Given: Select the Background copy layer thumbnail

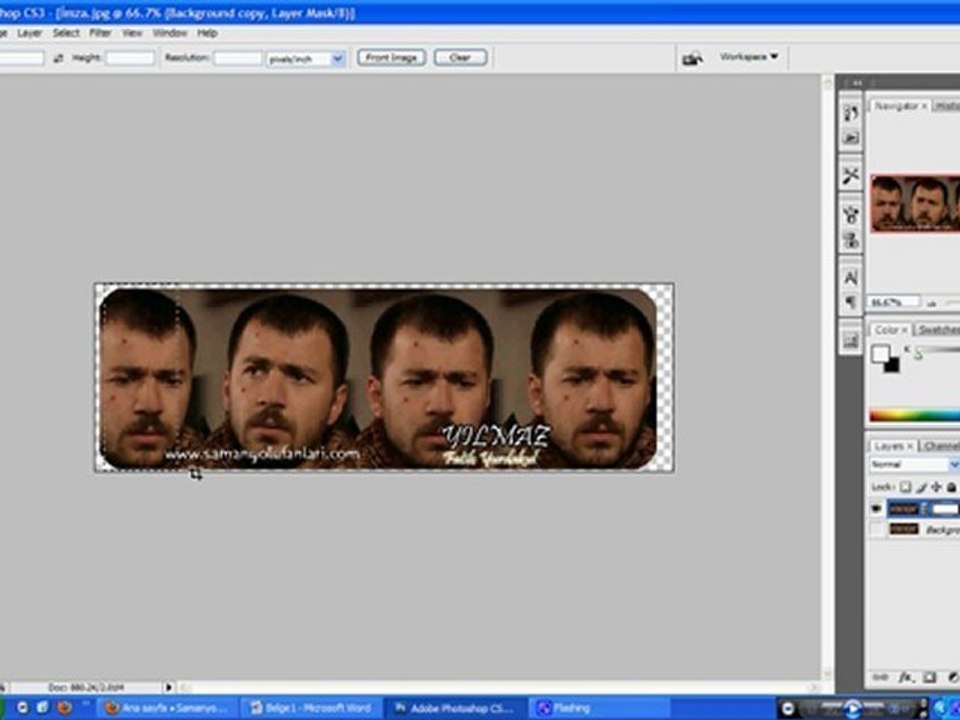Looking at the screenshot, I should [x=904, y=509].
